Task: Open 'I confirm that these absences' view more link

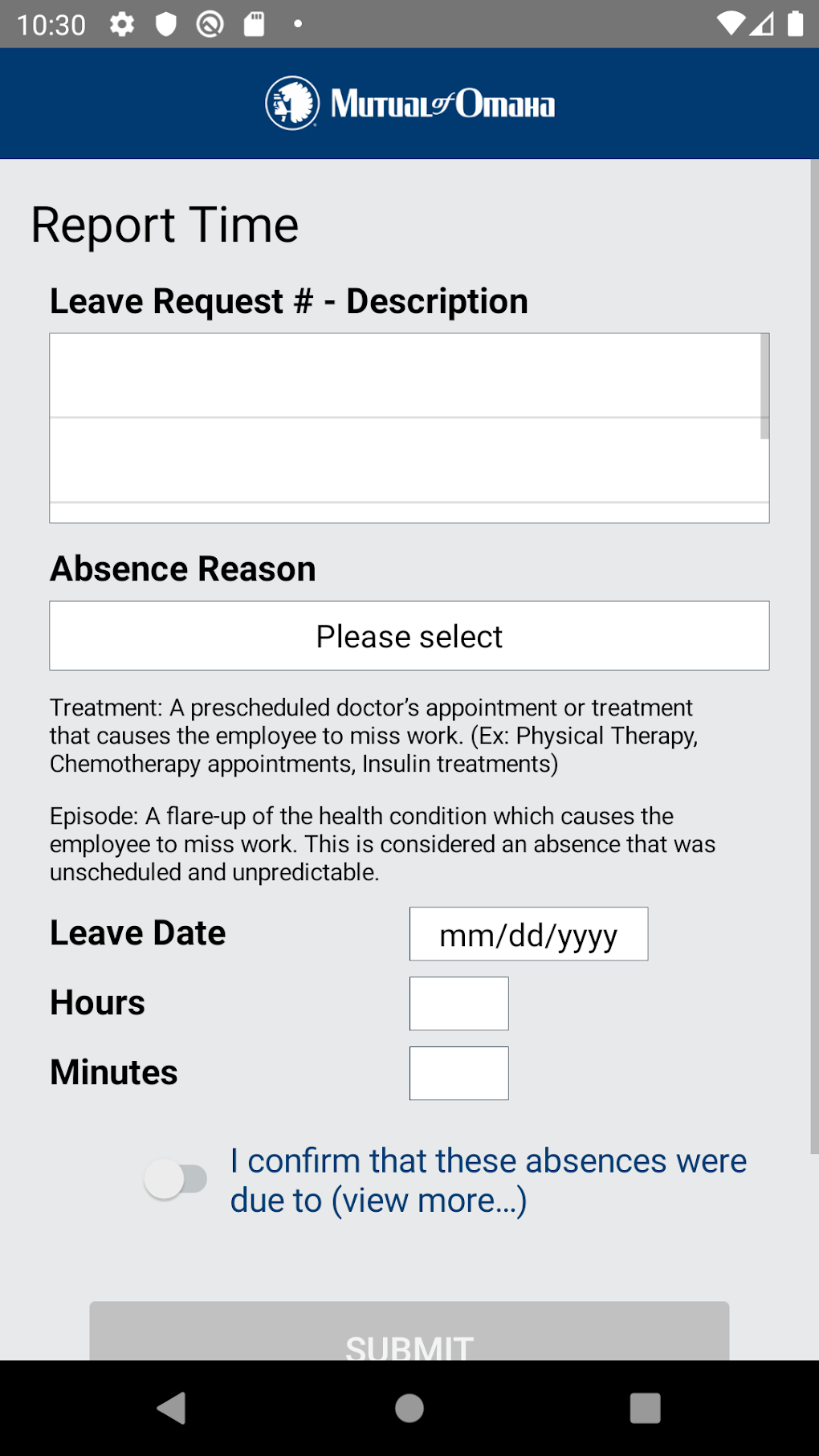Action: (488, 1181)
